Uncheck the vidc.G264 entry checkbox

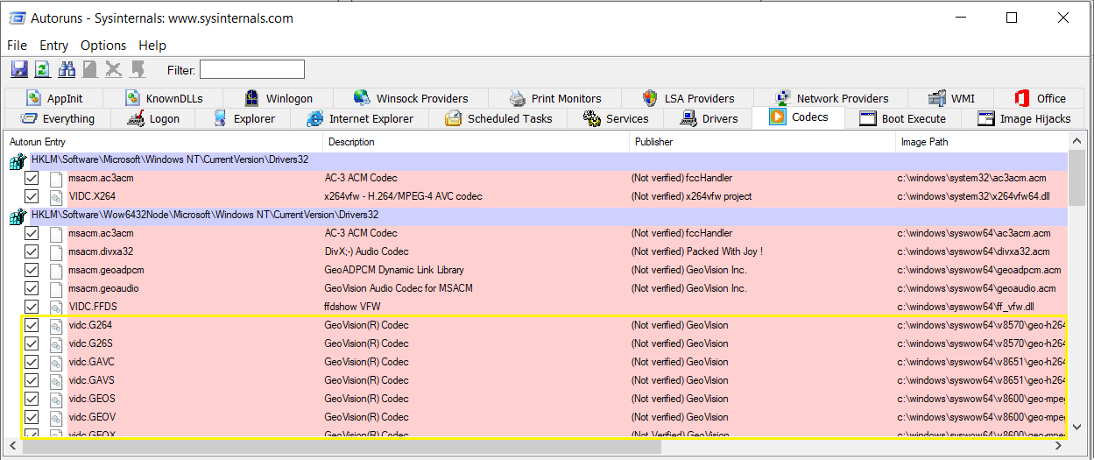pyautogui.click(x=31, y=325)
